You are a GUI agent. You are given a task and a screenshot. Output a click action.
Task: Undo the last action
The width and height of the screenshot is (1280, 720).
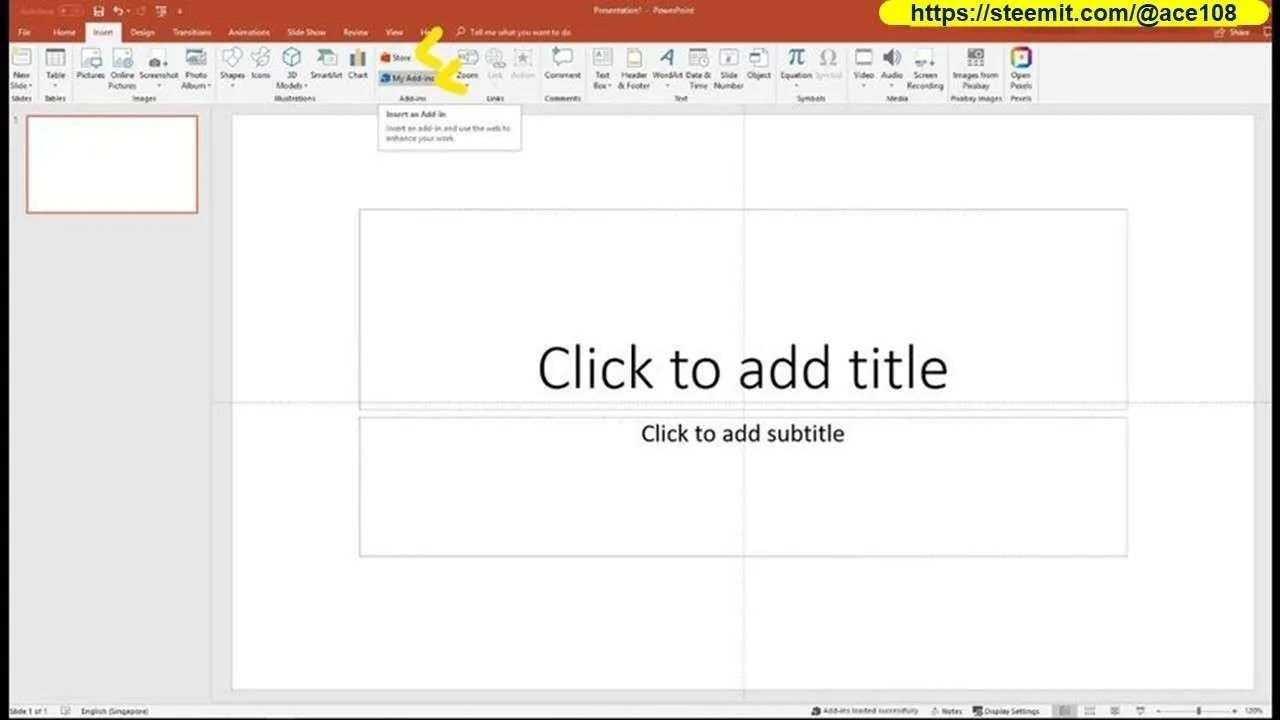click(x=117, y=11)
